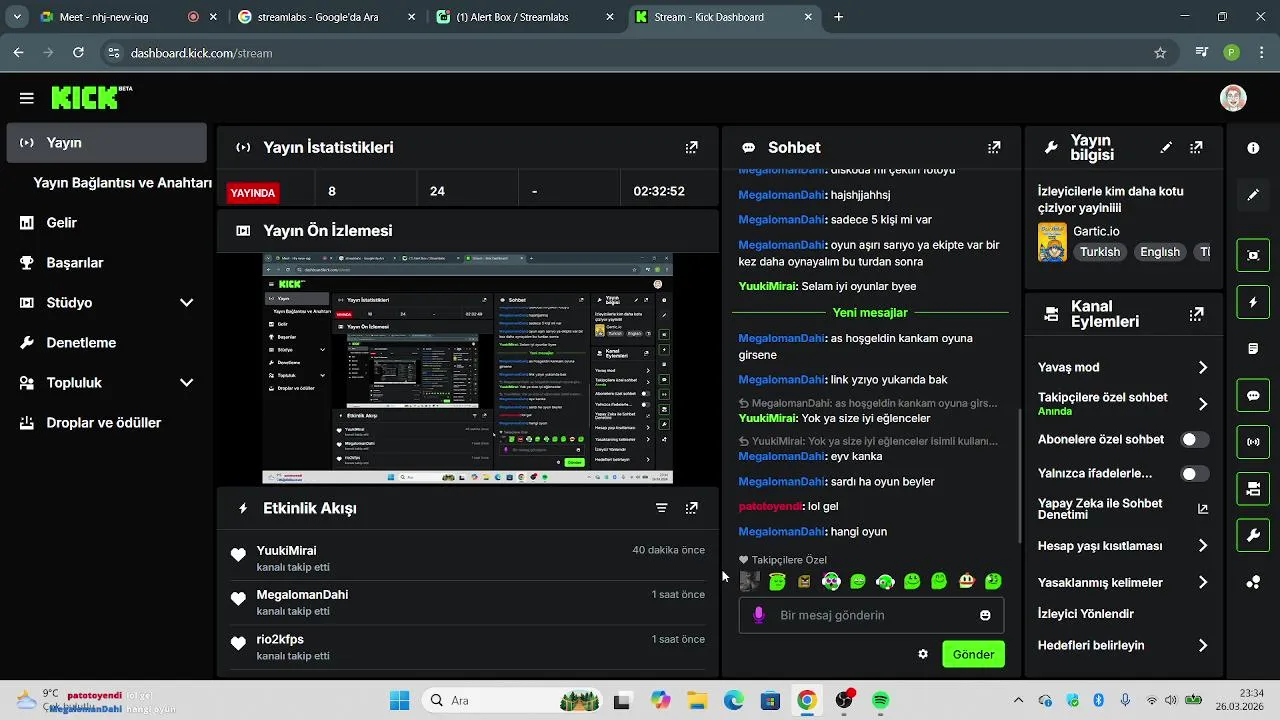Viewport: 1280px width, 720px height.
Task: Open the Etkinlik Akışı filter icon
Action: click(661, 508)
